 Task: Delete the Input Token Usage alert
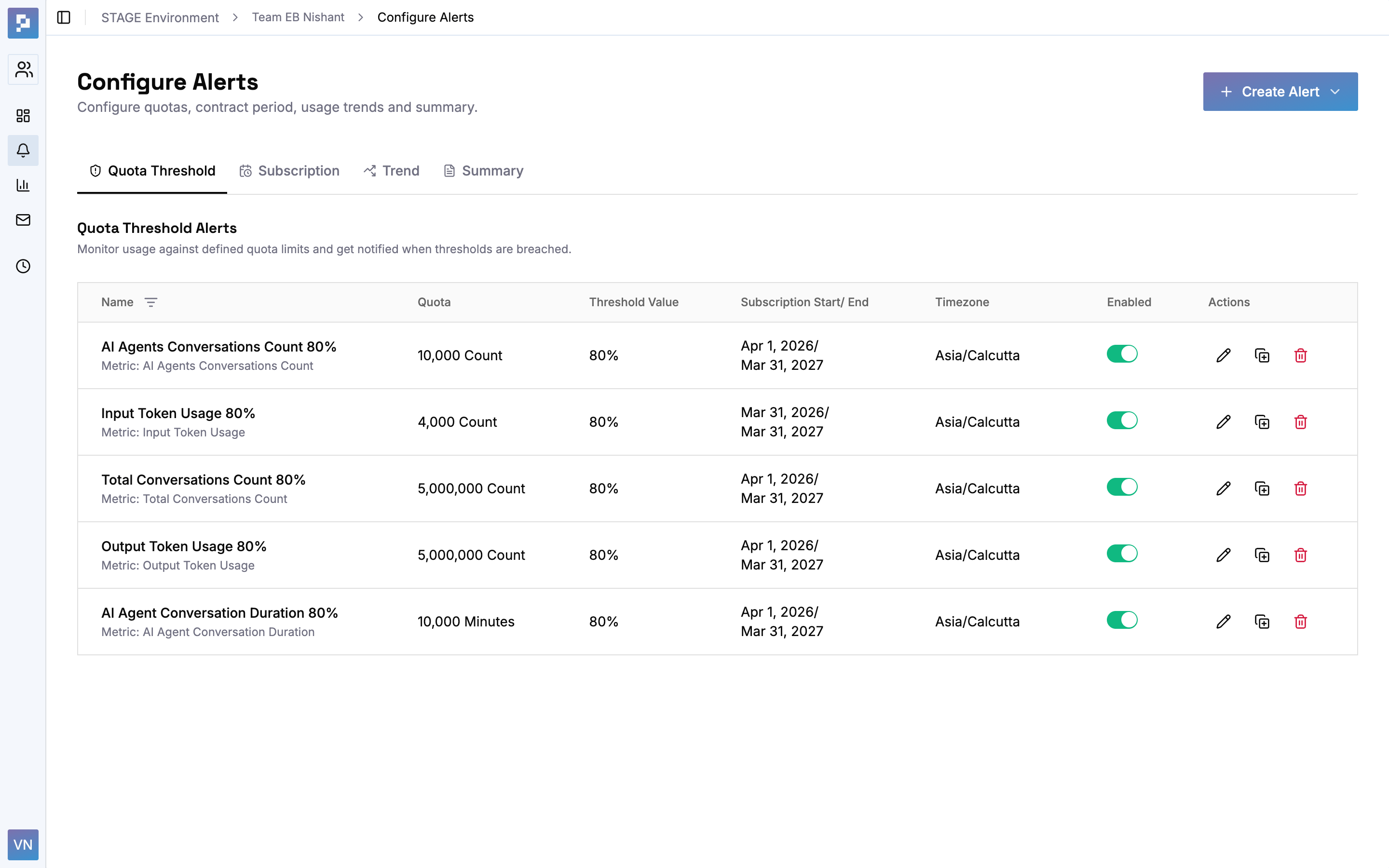click(1301, 422)
